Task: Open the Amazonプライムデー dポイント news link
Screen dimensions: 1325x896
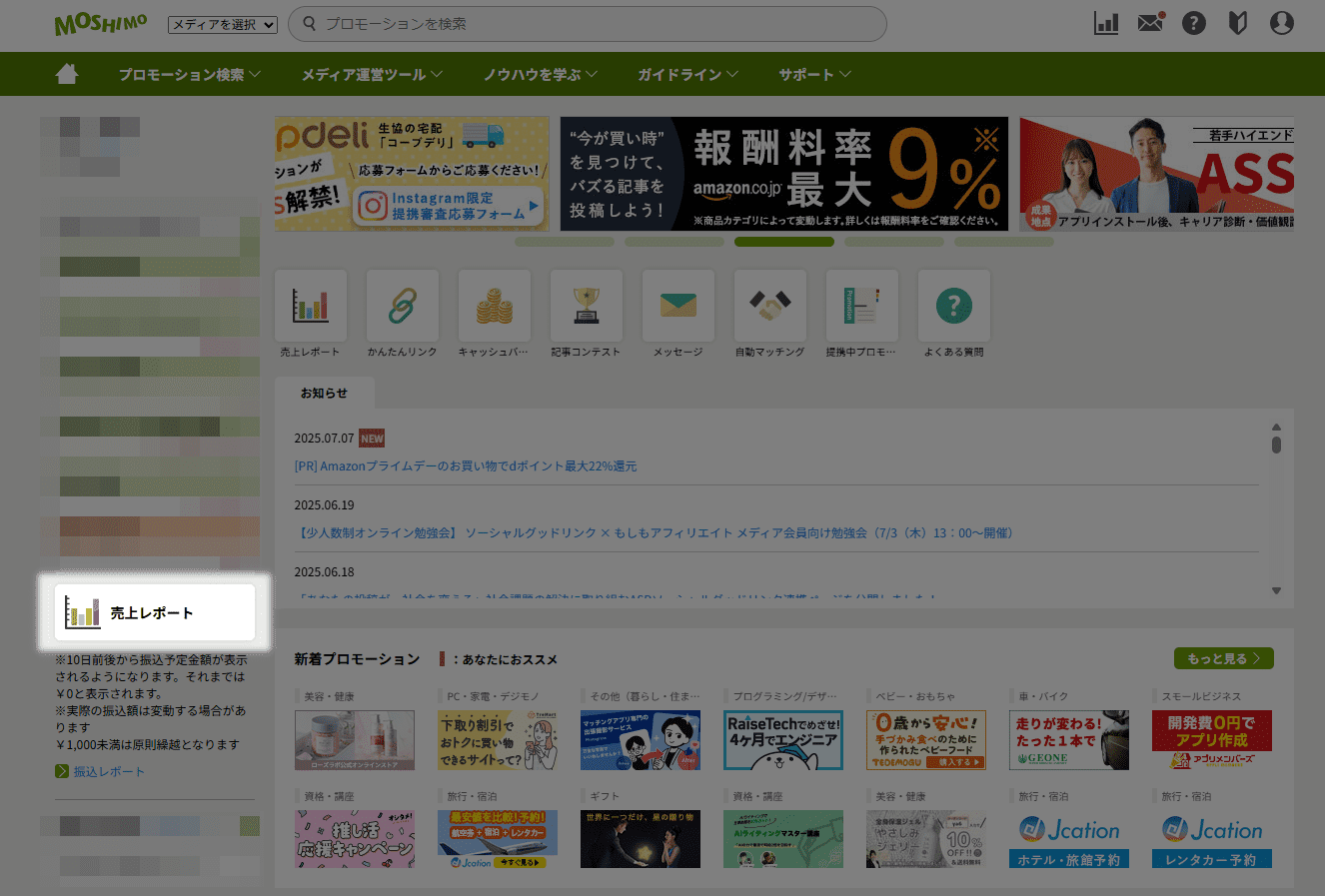Action: click(x=466, y=466)
